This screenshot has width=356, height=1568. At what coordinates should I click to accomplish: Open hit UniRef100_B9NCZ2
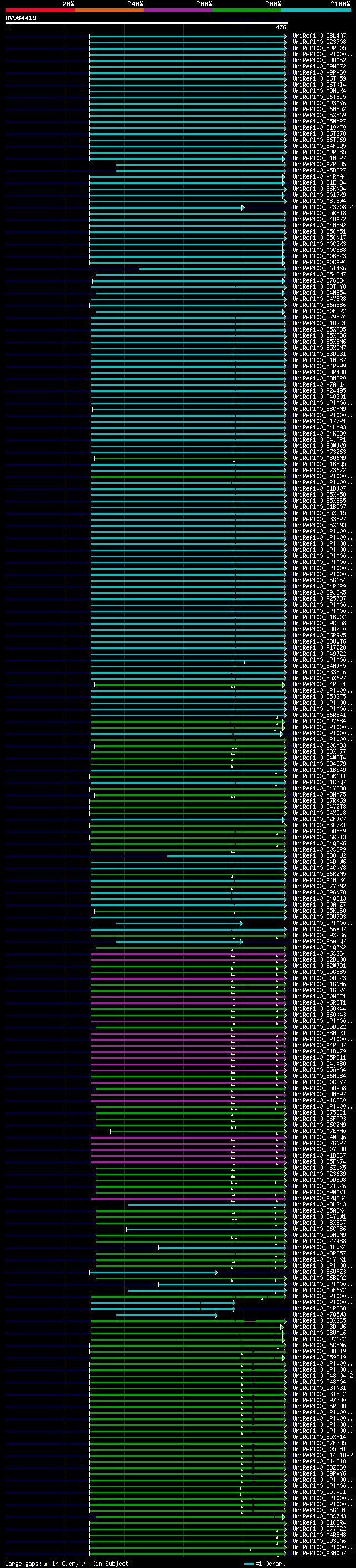(319, 66)
